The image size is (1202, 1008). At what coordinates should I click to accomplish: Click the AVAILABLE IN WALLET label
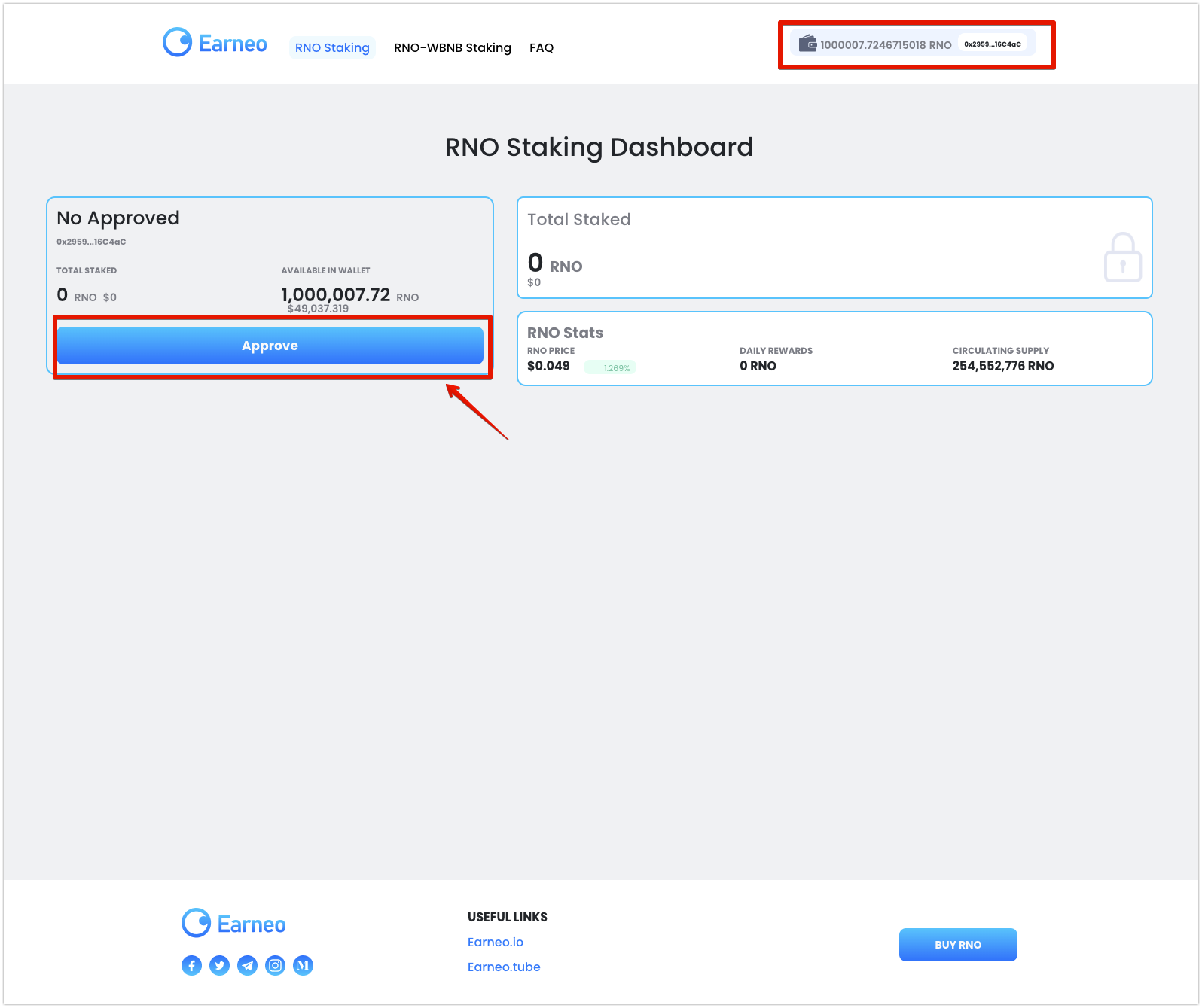click(326, 270)
